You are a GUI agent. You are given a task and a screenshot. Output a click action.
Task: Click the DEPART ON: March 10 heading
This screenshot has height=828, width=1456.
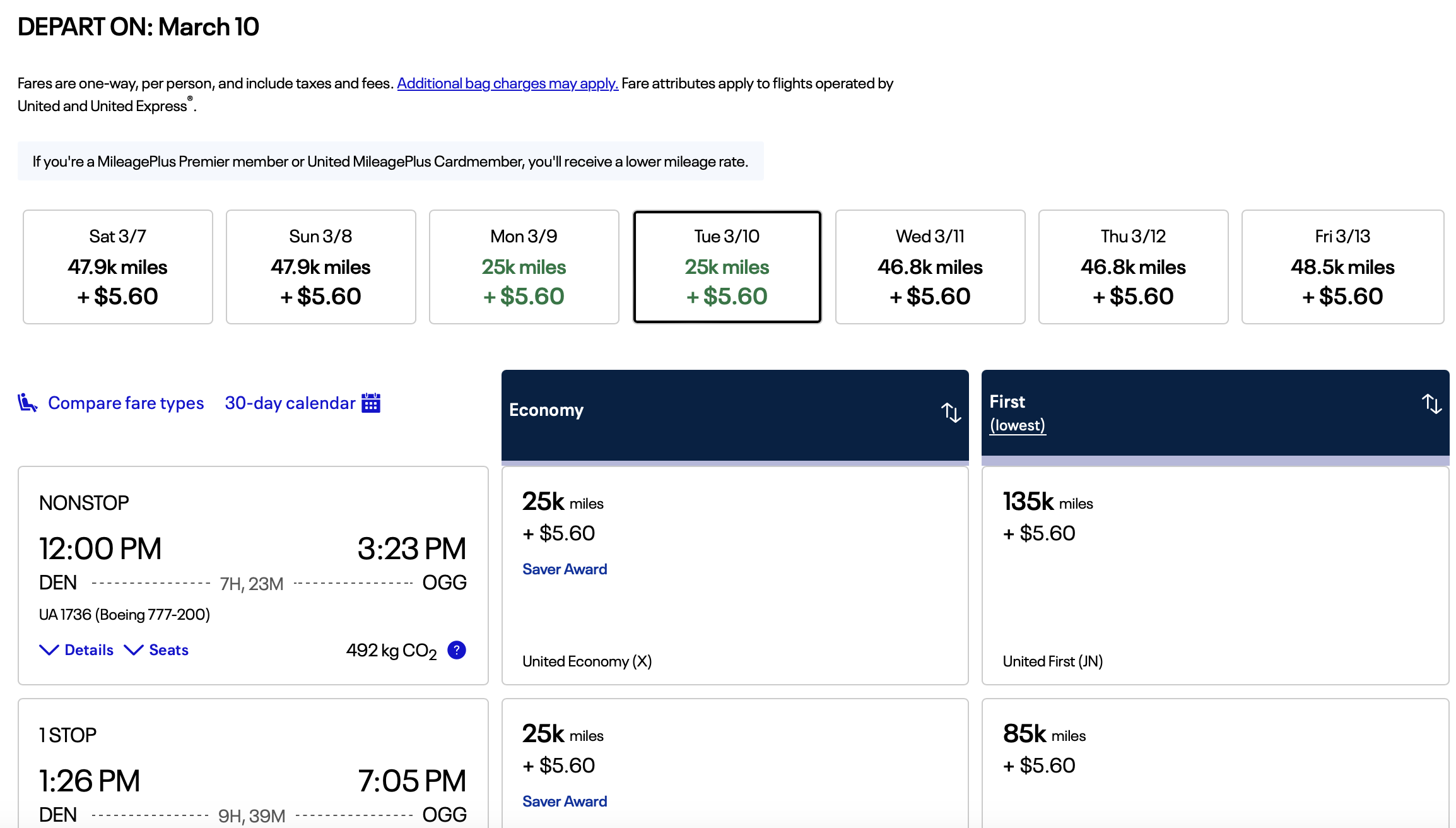pos(138,27)
